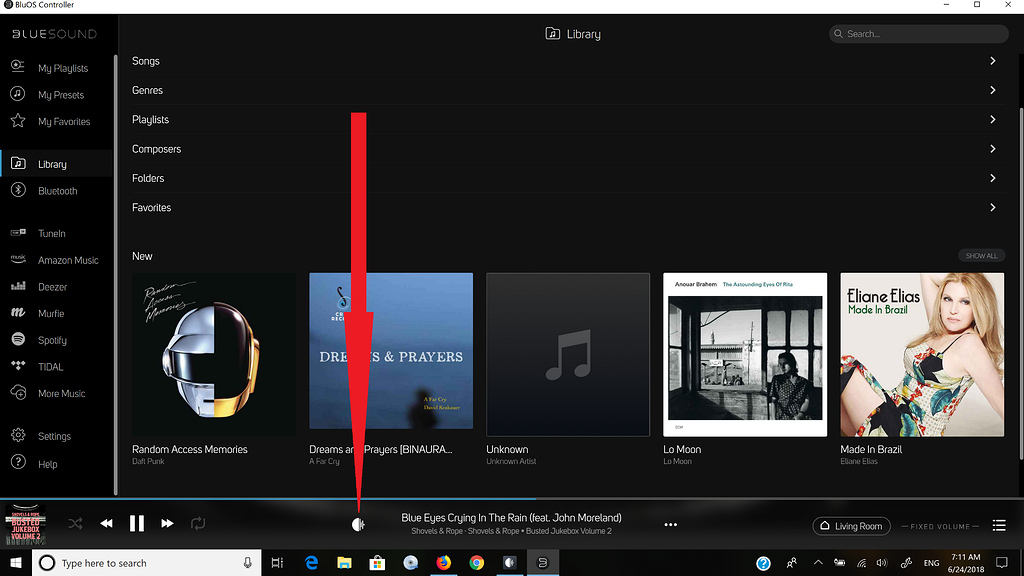Skip to the next track
Viewport: 1024px width, 576px height.
(x=167, y=523)
